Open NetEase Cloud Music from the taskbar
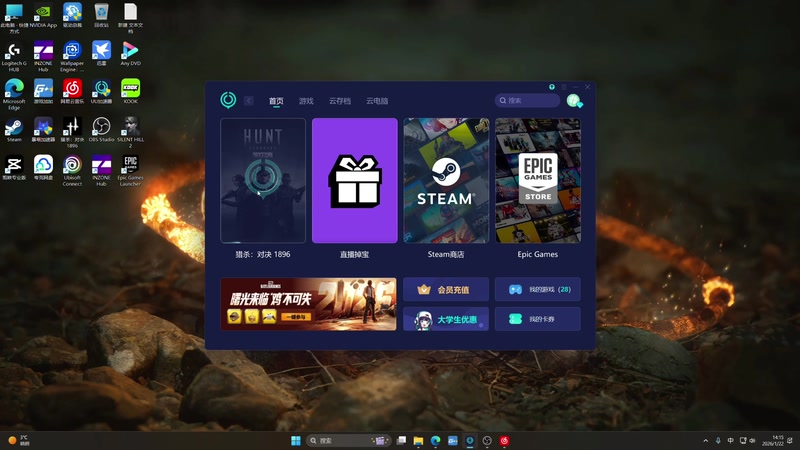Image resolution: width=800 pixels, height=450 pixels. (504, 441)
